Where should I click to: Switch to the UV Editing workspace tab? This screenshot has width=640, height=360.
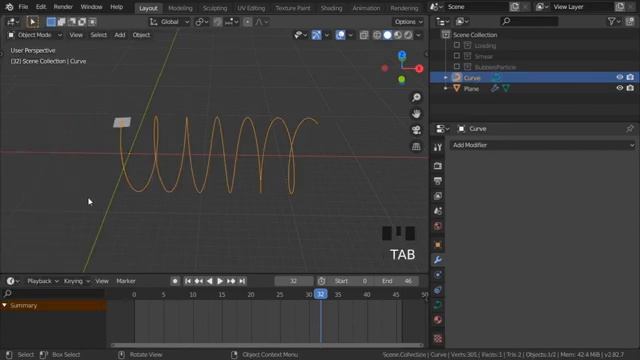251,8
